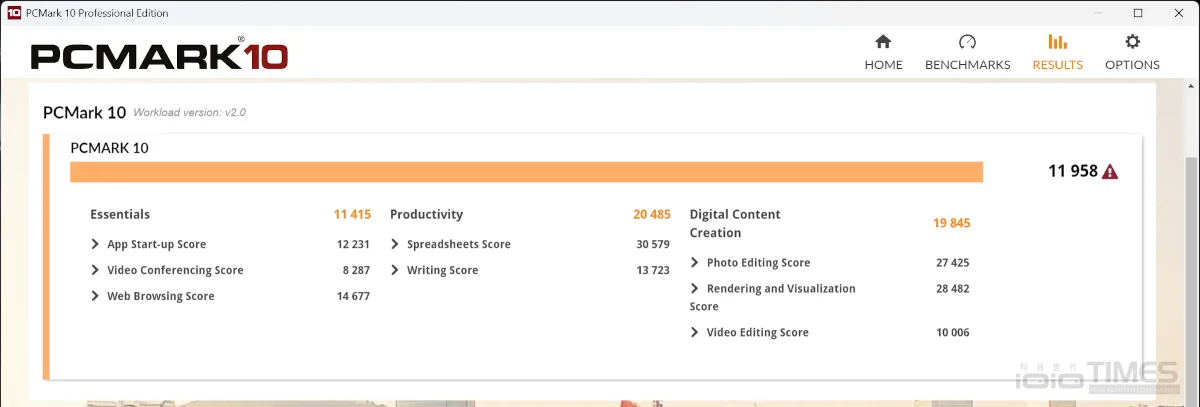
Task: Click Video Conferencing value 8 287
Action: pos(356,270)
